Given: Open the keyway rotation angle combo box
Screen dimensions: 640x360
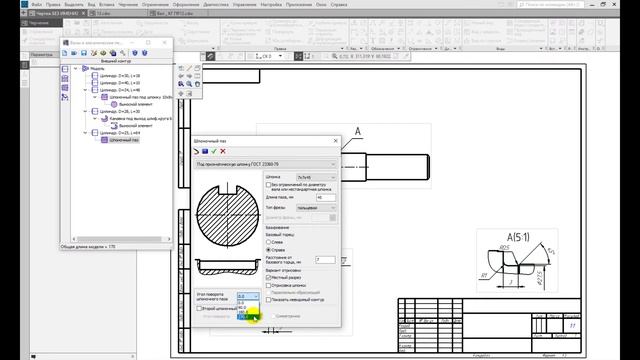Looking at the screenshot, I should click(248, 296).
